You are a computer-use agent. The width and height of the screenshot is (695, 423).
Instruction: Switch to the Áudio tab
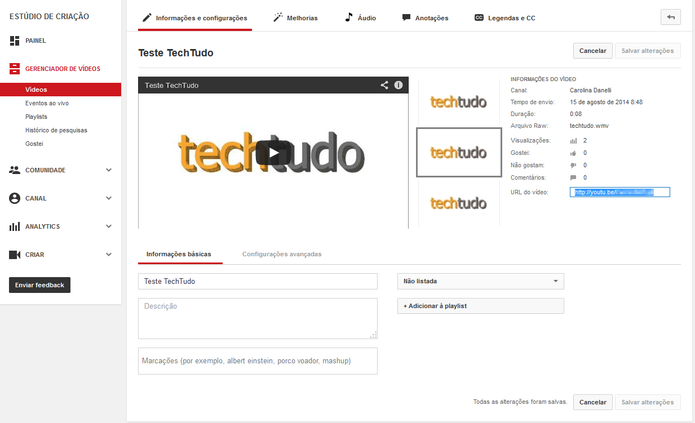click(x=361, y=18)
